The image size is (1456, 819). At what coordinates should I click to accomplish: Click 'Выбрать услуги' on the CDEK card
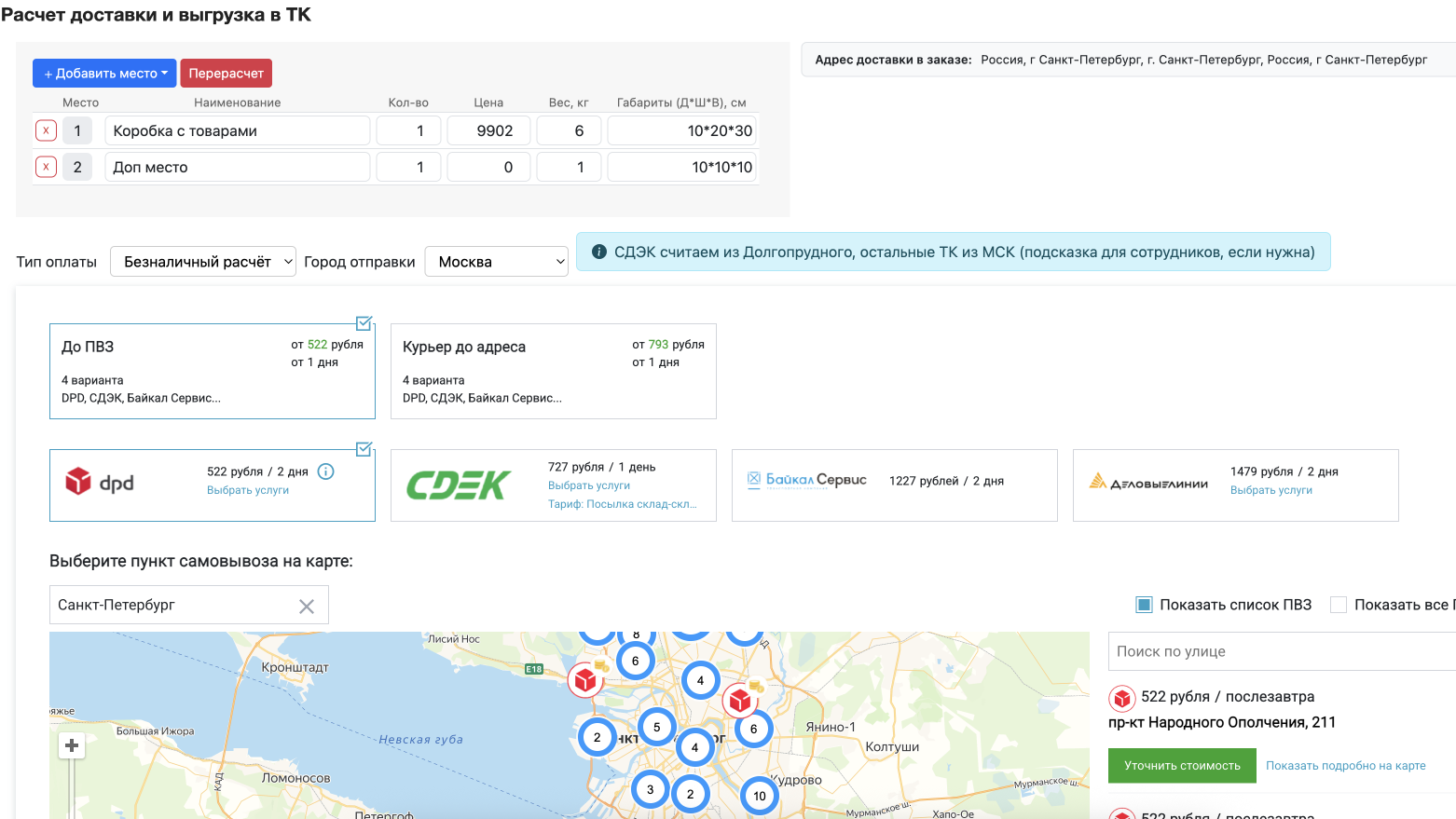pyautogui.click(x=589, y=485)
